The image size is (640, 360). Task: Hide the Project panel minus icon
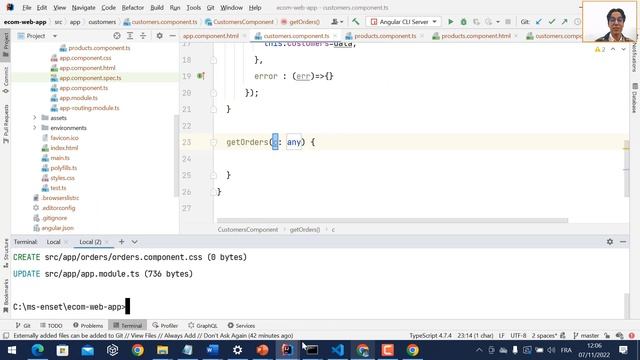(x=172, y=36)
